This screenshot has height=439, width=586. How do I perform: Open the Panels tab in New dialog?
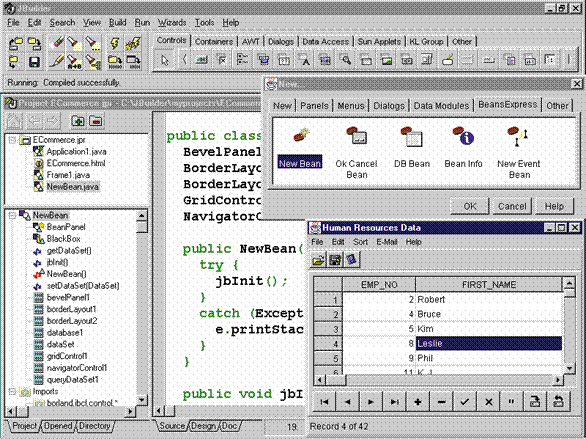point(314,106)
